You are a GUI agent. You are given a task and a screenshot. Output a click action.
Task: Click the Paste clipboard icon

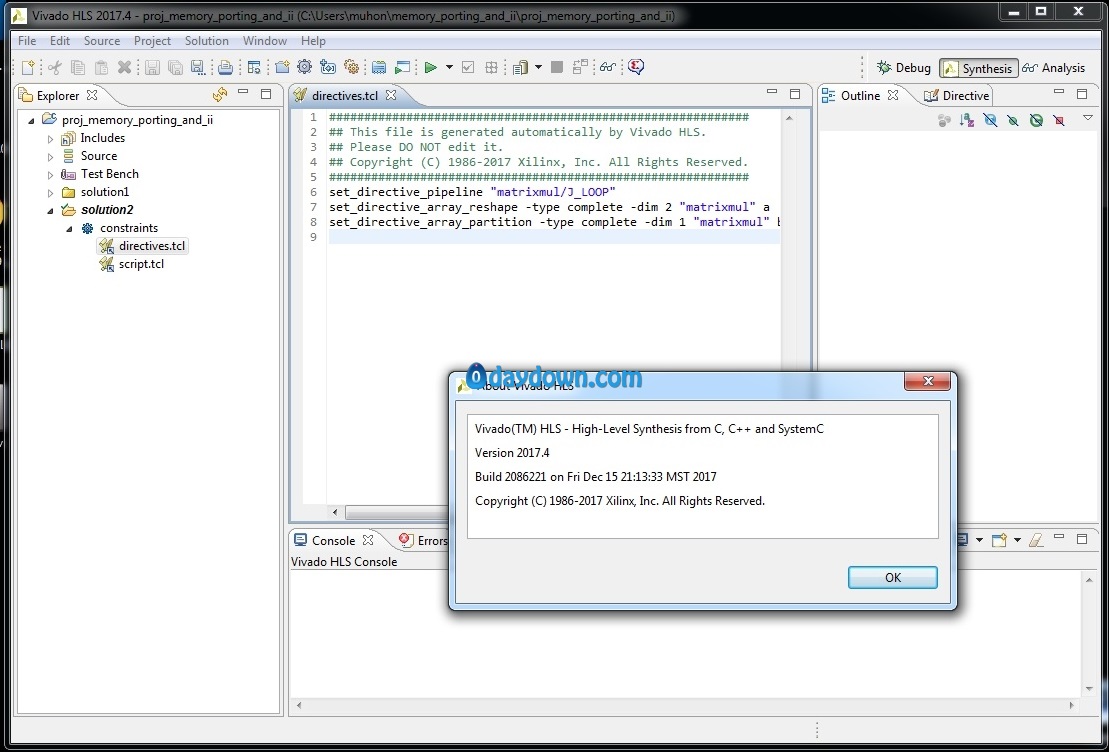coord(101,67)
